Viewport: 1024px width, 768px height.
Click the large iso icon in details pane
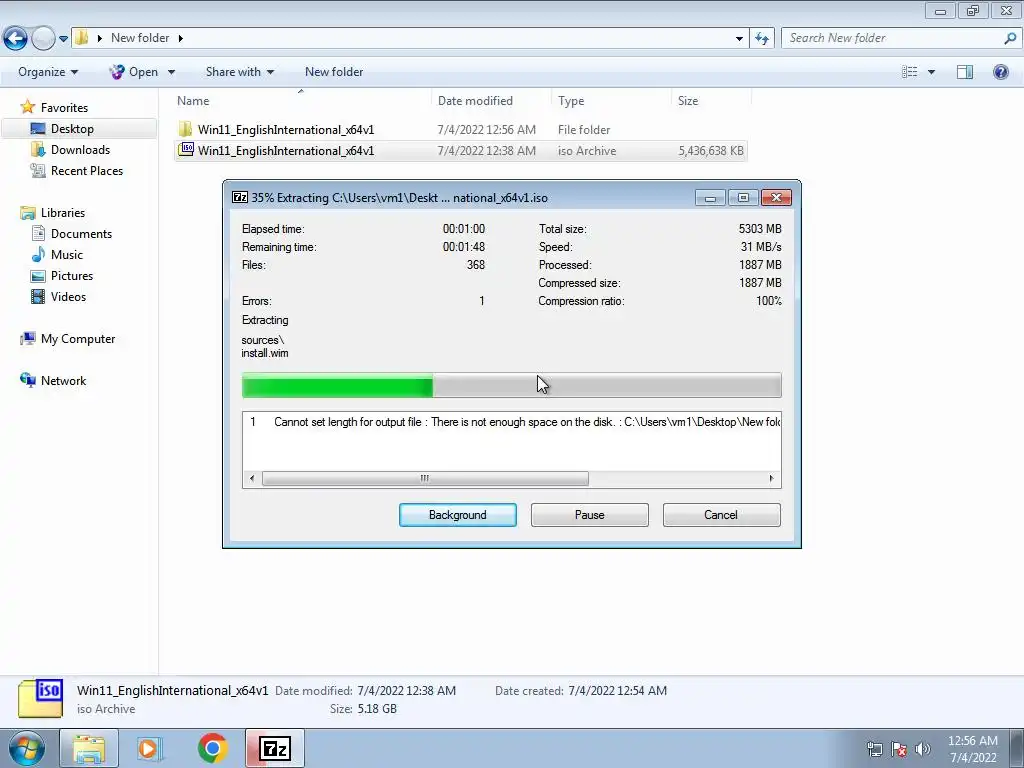tap(40, 699)
